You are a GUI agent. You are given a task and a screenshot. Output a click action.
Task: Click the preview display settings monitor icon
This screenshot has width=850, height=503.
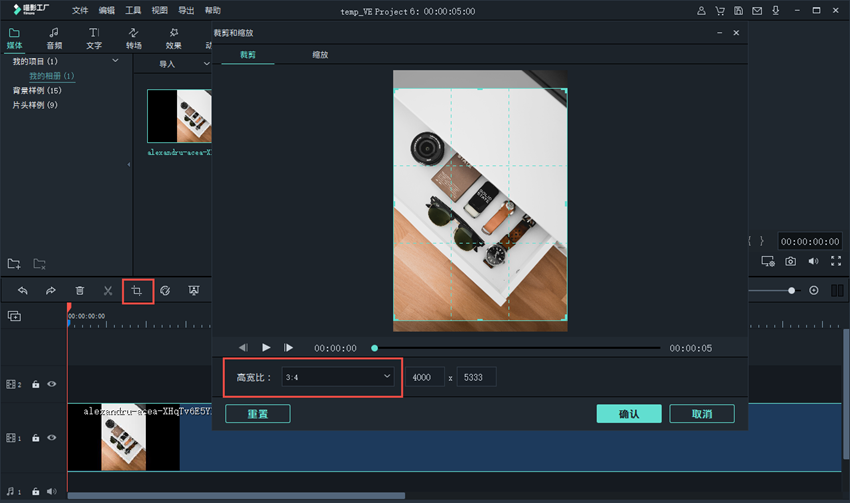[768, 261]
